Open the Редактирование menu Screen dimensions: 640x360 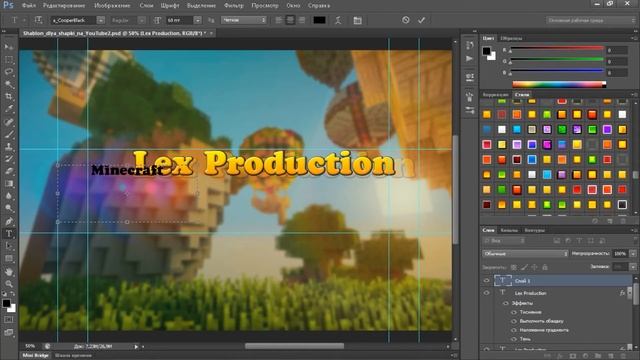pyautogui.click(x=64, y=6)
